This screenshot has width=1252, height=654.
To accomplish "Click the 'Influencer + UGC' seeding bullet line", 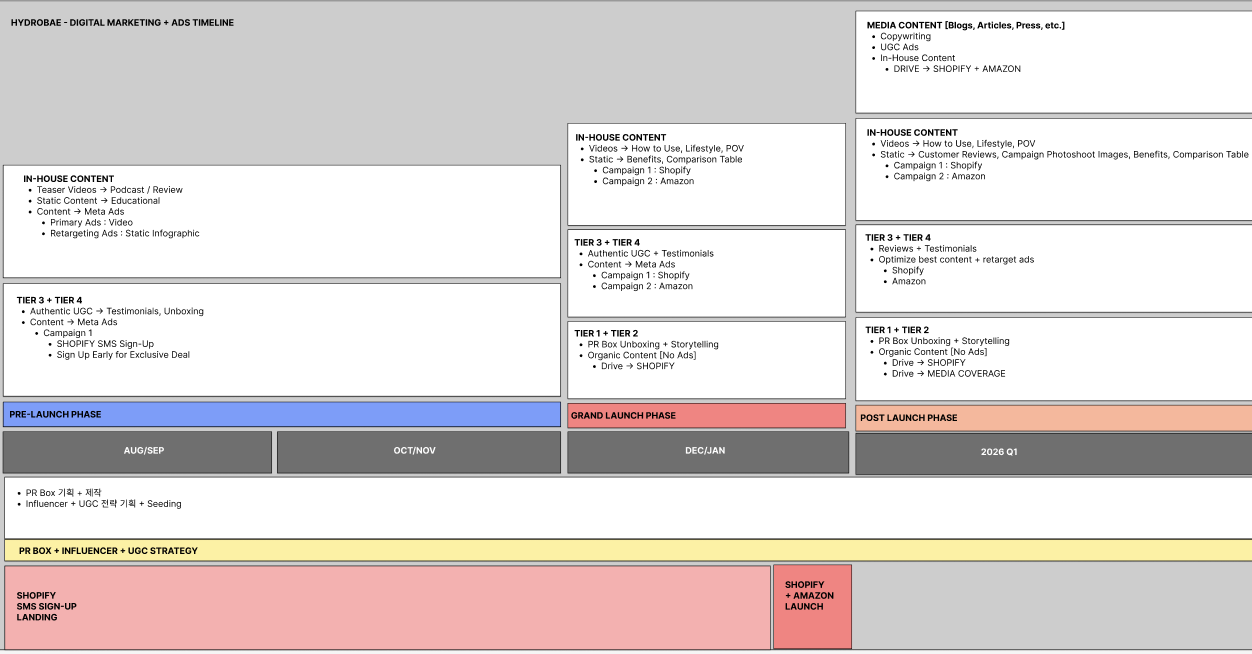I will coord(103,504).
